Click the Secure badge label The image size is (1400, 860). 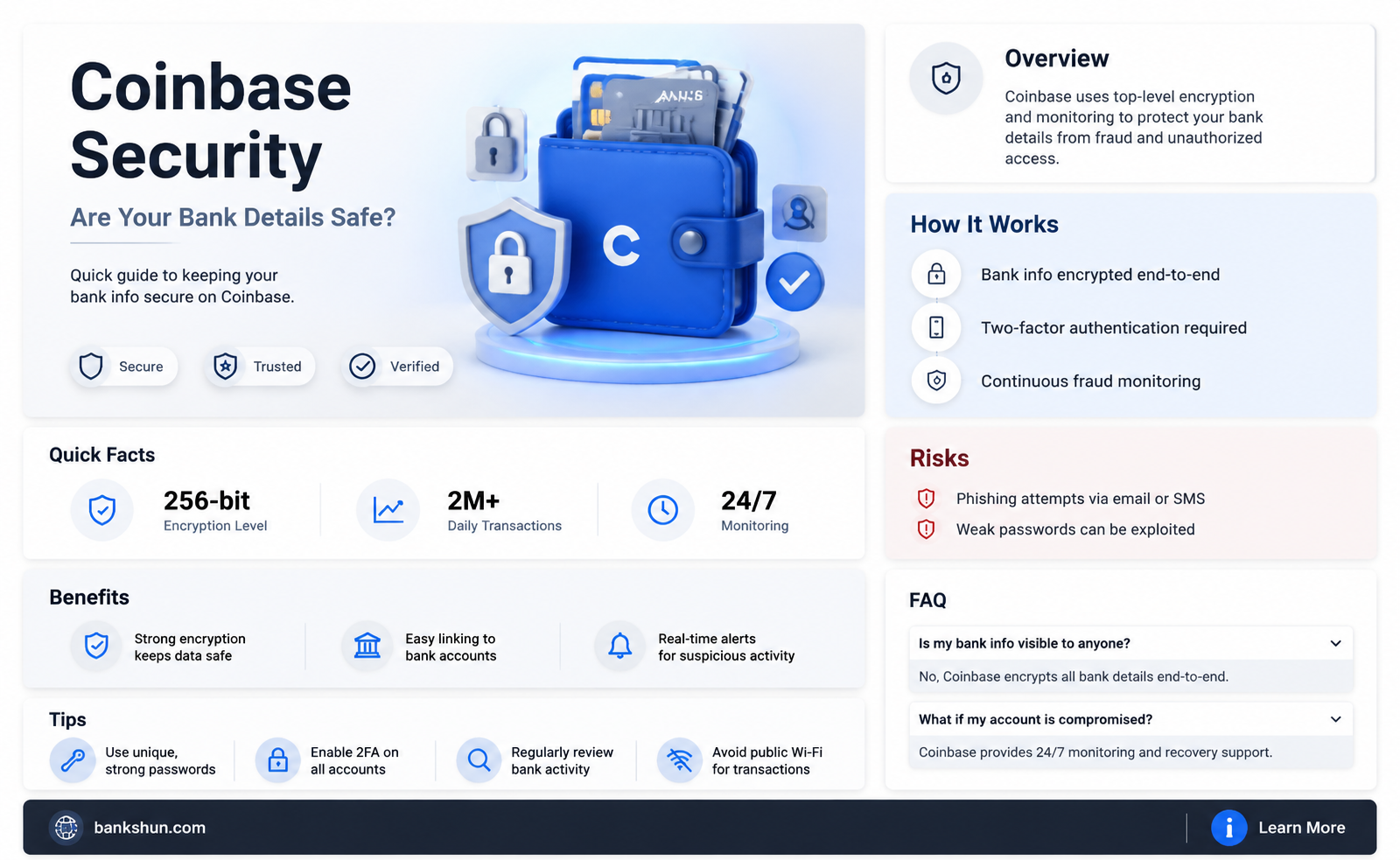[x=141, y=367]
